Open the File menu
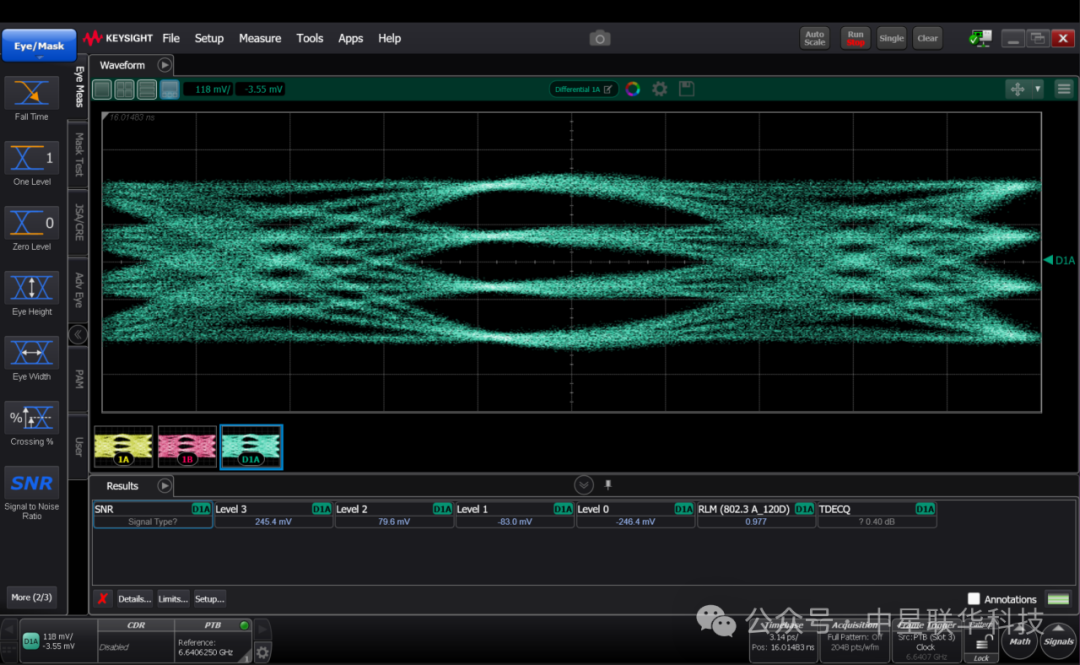Viewport: 1080px width, 665px height. click(171, 39)
